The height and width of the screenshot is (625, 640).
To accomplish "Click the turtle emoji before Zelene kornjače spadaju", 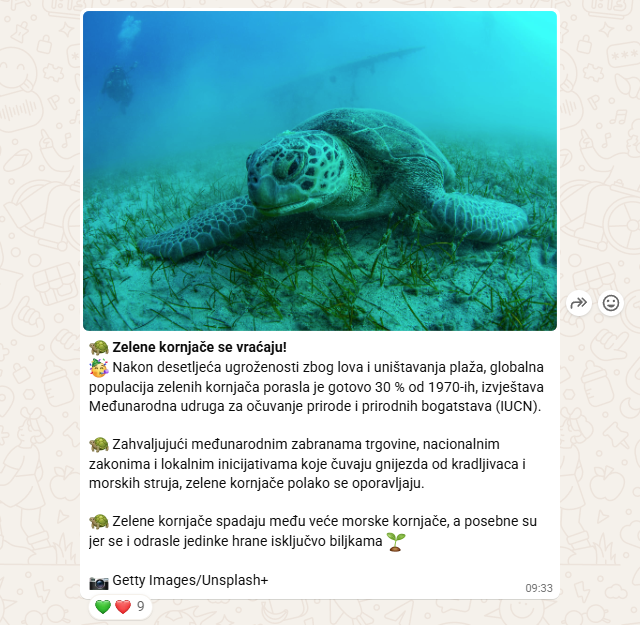I will [98, 522].
